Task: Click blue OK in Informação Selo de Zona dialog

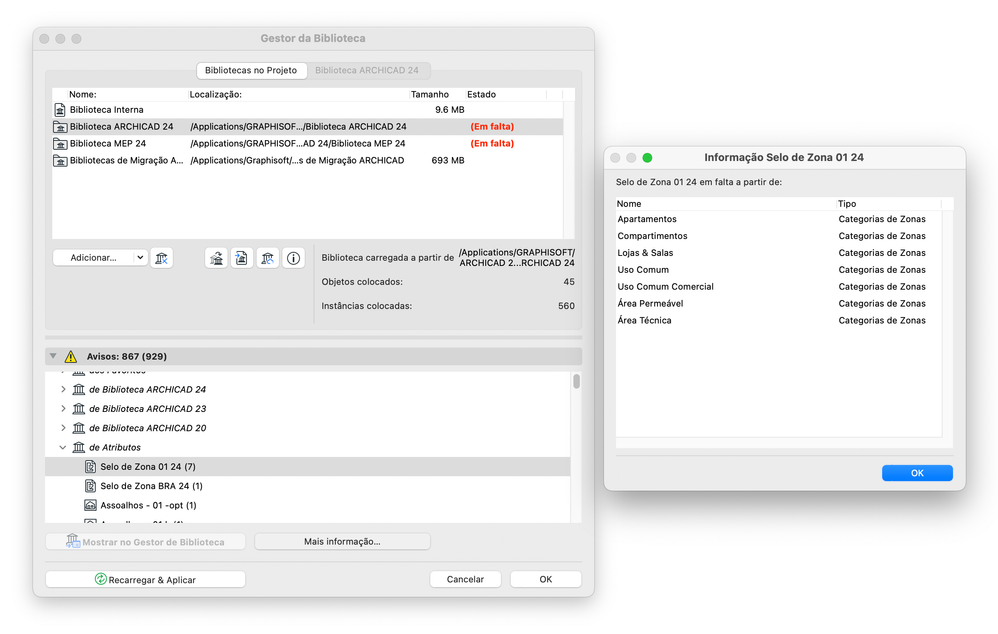Action: click(917, 473)
